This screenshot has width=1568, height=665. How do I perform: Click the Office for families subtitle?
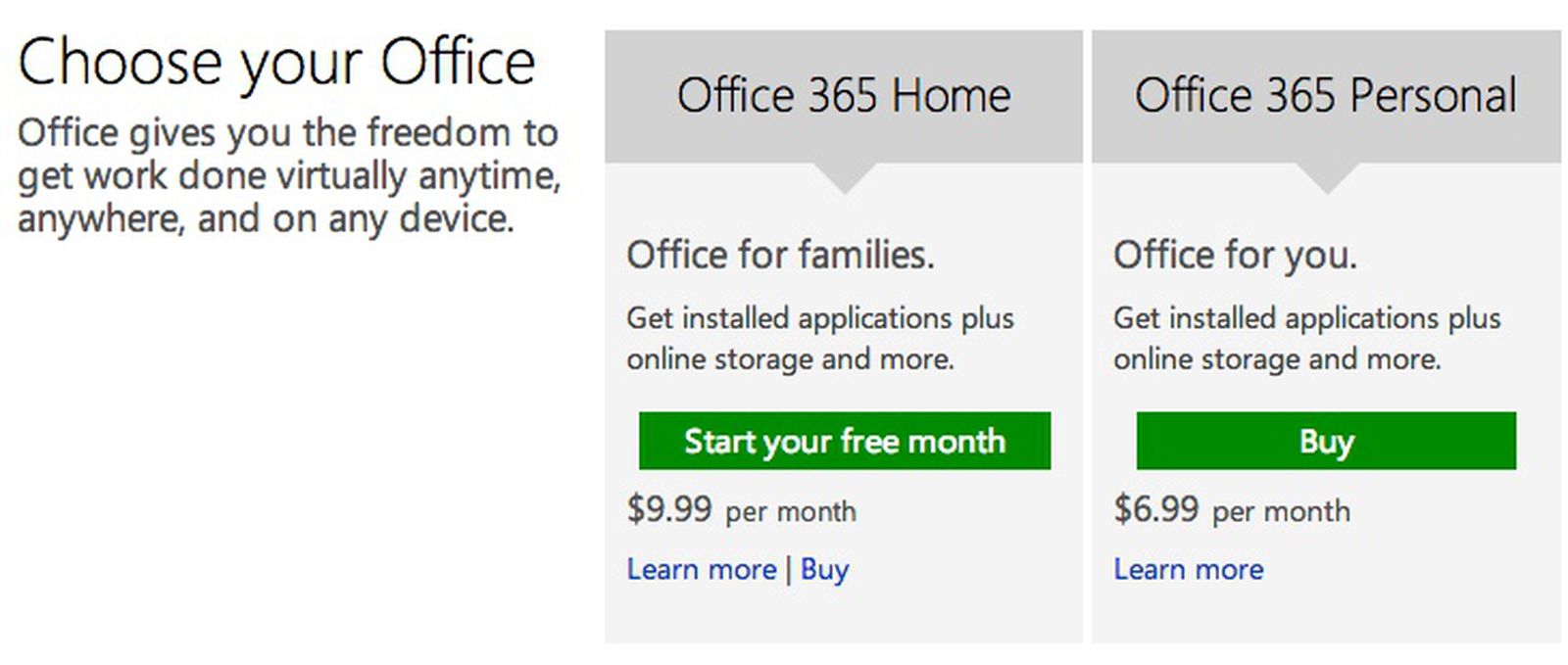[781, 255]
